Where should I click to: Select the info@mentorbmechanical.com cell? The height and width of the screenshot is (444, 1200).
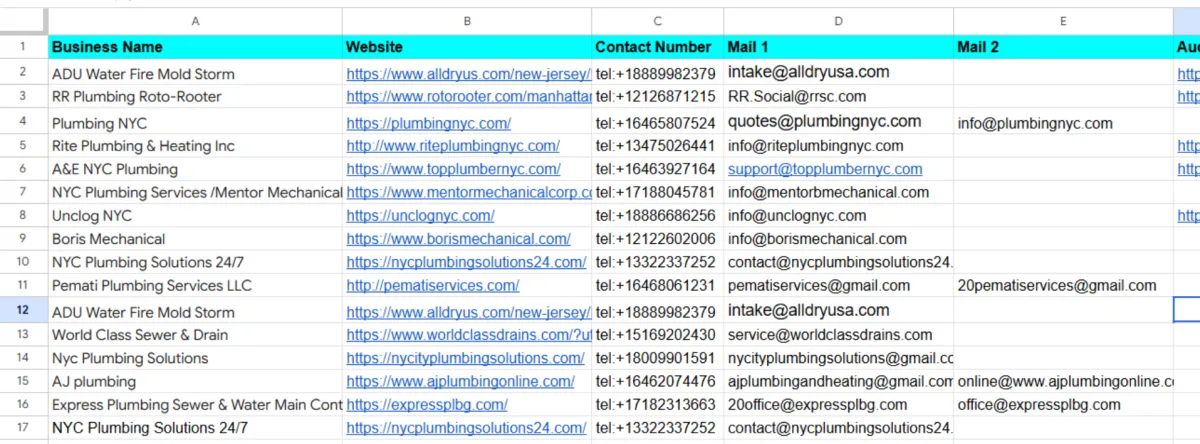click(x=839, y=192)
